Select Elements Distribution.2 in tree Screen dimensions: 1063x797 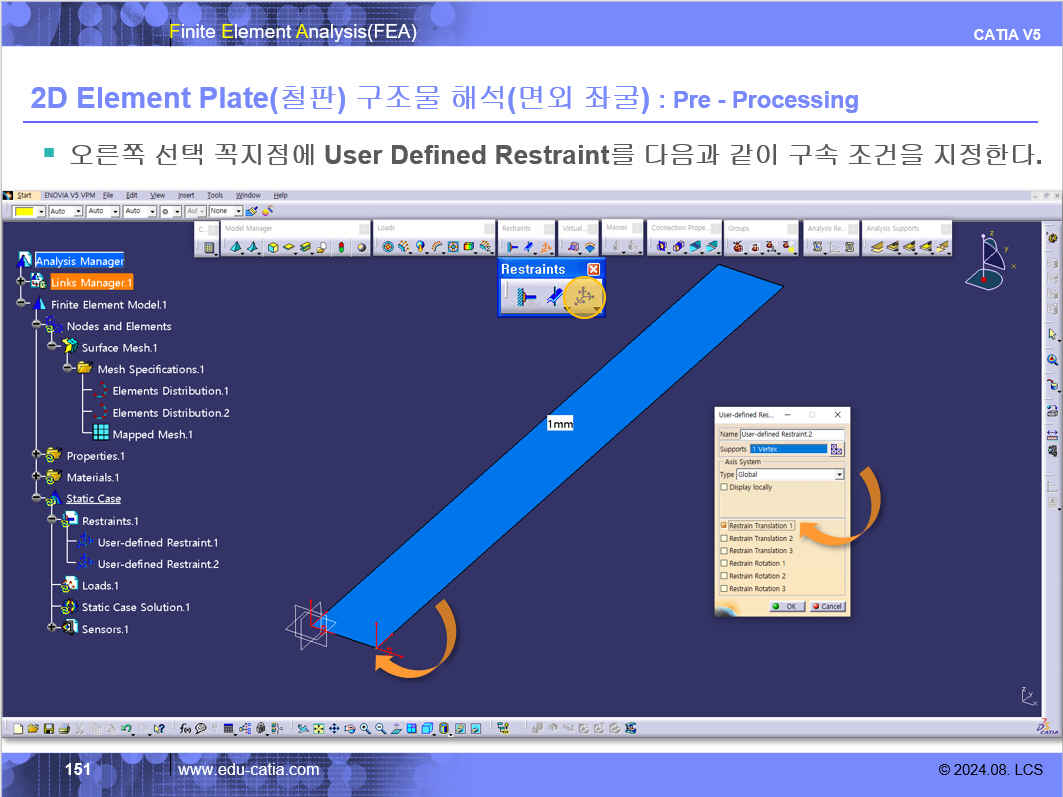pyautogui.click(x=171, y=413)
